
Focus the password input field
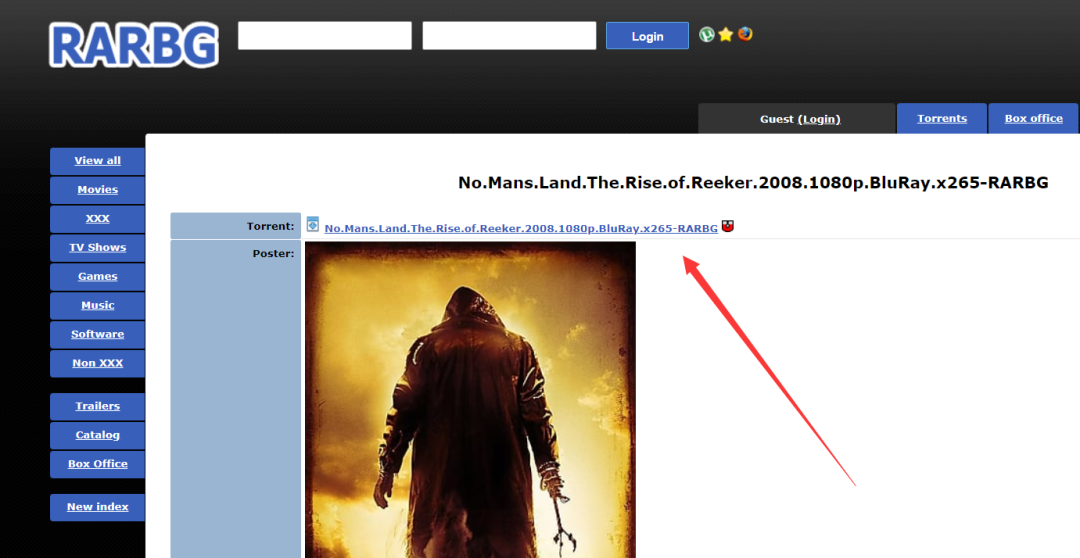509,36
